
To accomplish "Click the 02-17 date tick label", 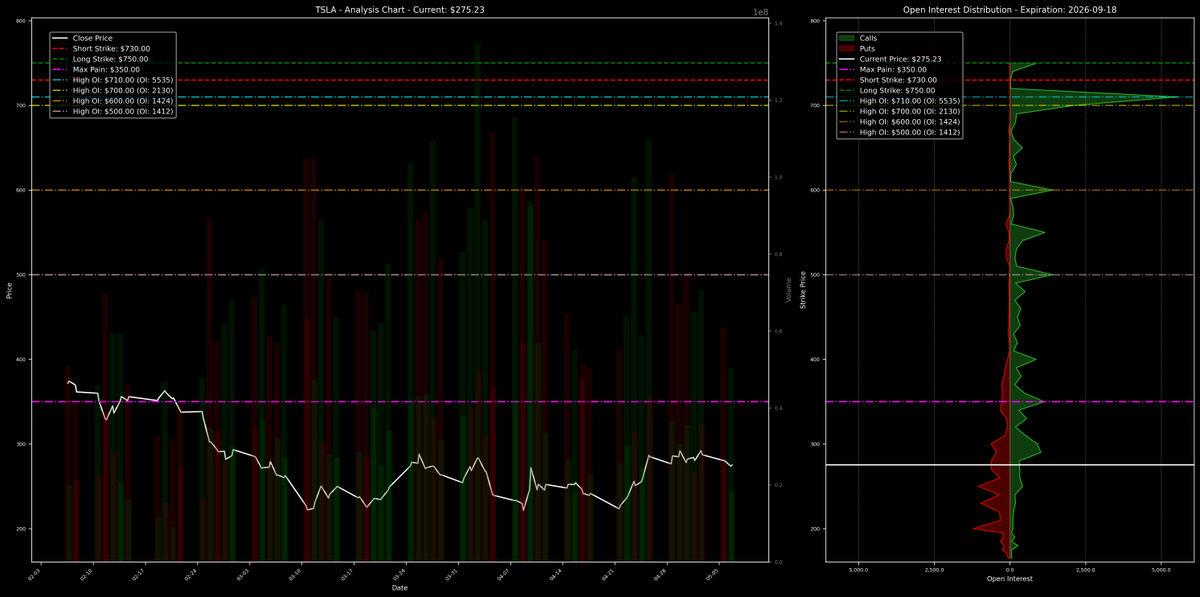I will click(x=140, y=573).
